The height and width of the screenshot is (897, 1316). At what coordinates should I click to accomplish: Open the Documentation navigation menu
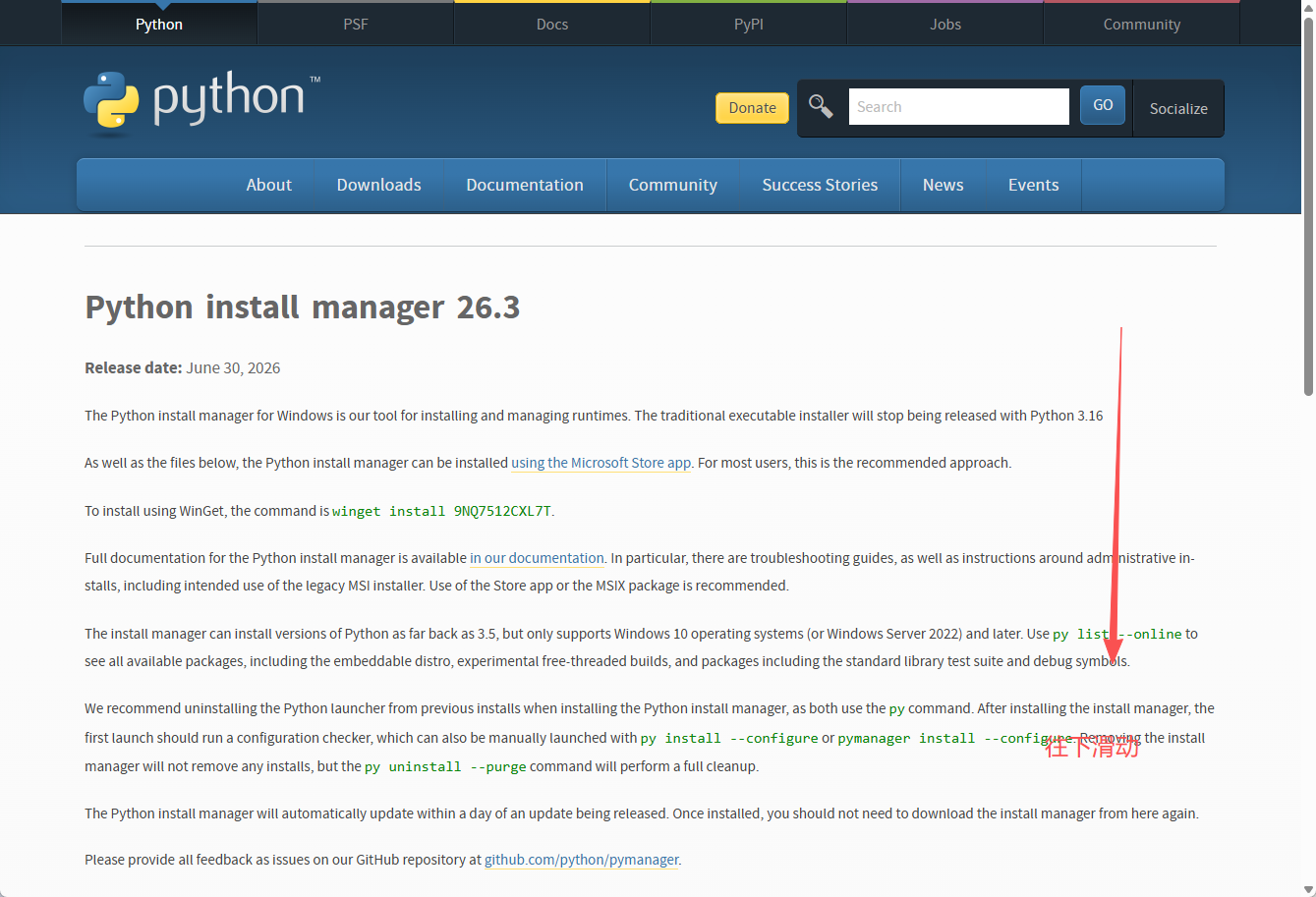[x=525, y=185]
